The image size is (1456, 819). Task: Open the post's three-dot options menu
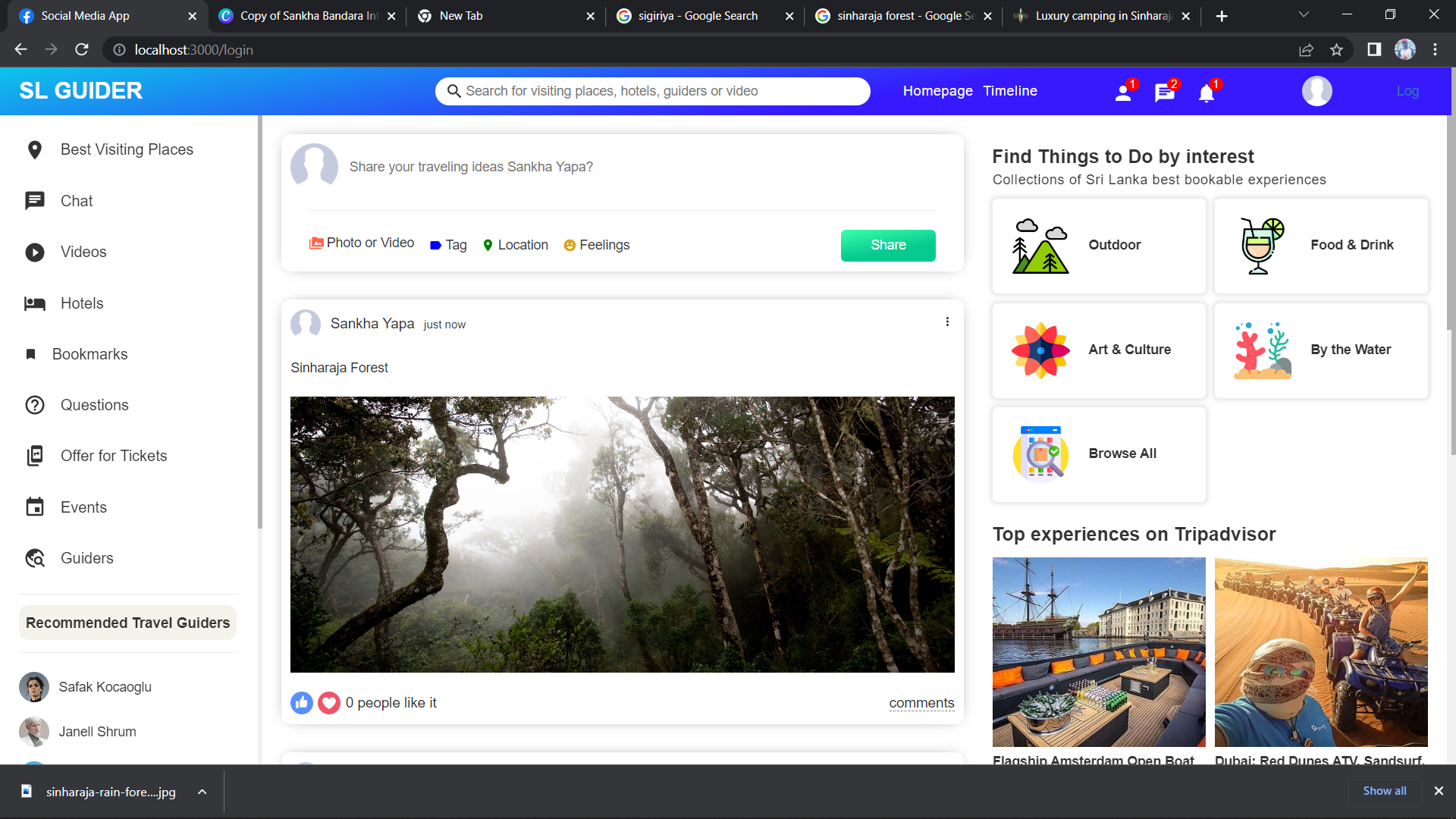pyautogui.click(x=947, y=322)
